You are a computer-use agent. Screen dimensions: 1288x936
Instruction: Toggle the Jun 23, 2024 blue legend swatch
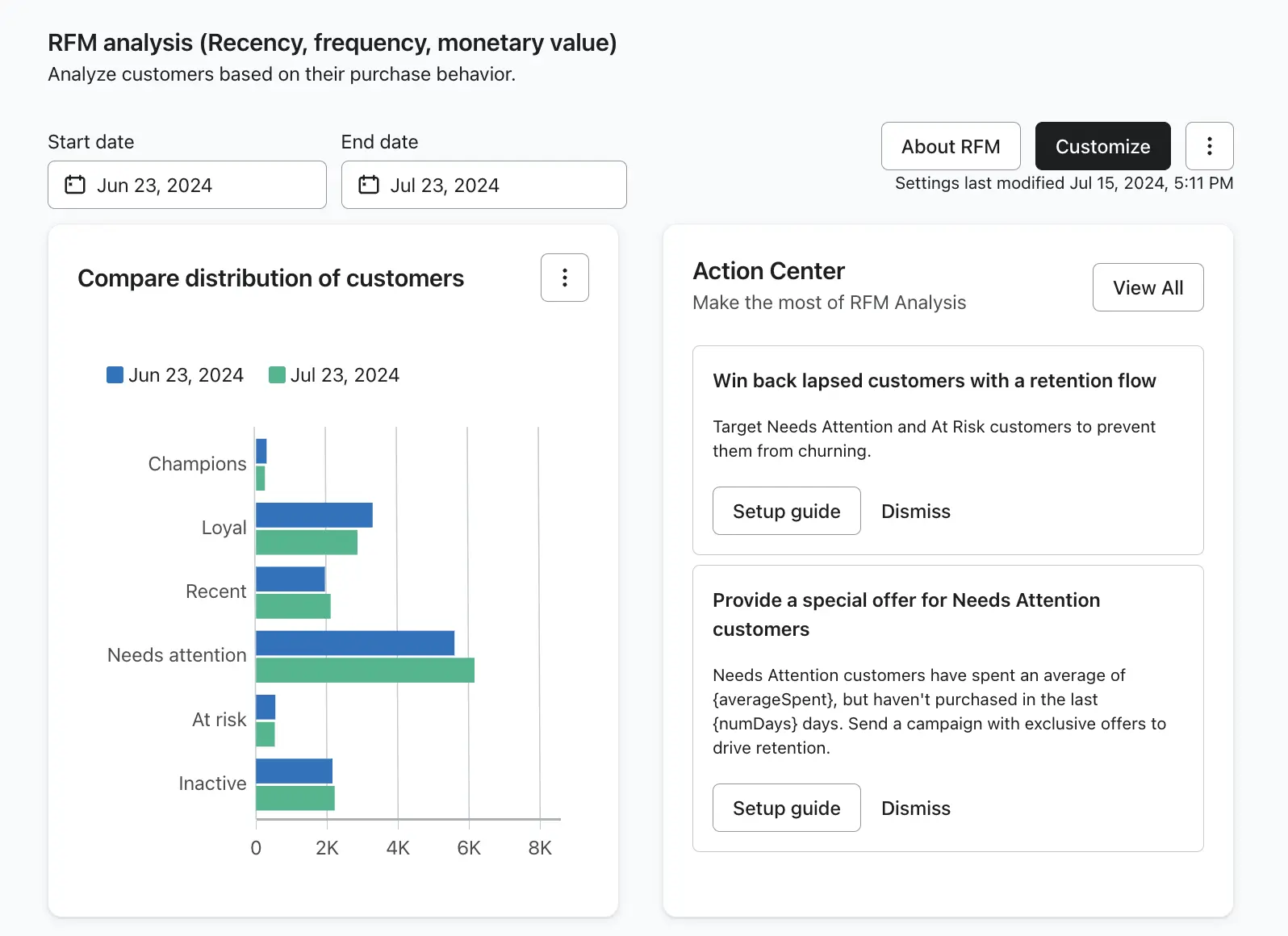pyautogui.click(x=115, y=375)
